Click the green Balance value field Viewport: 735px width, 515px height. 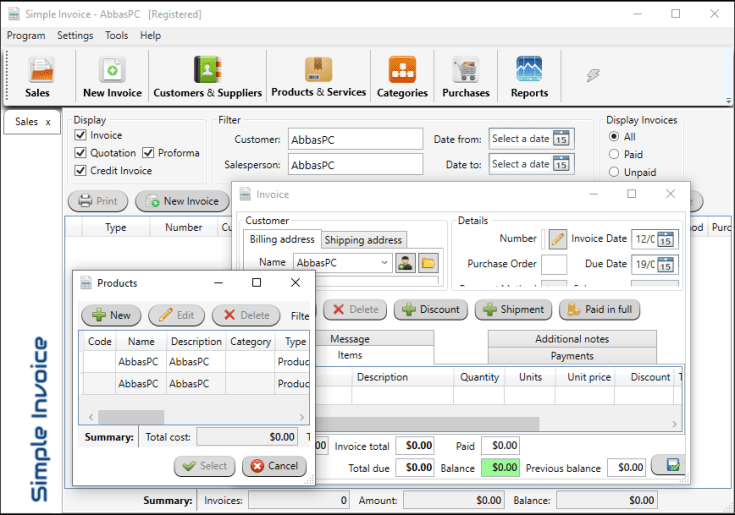pos(500,468)
